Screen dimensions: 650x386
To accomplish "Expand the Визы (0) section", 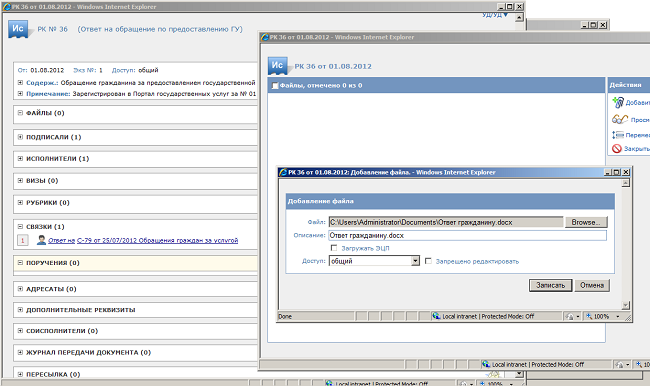I will pos(20,180).
